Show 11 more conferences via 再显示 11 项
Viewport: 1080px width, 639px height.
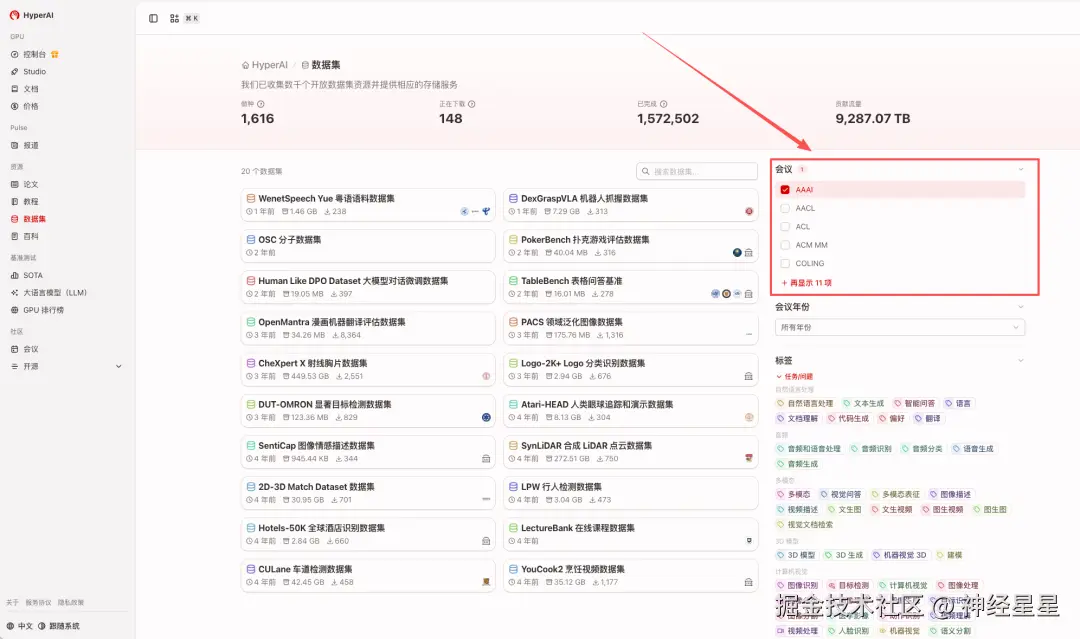pos(807,283)
